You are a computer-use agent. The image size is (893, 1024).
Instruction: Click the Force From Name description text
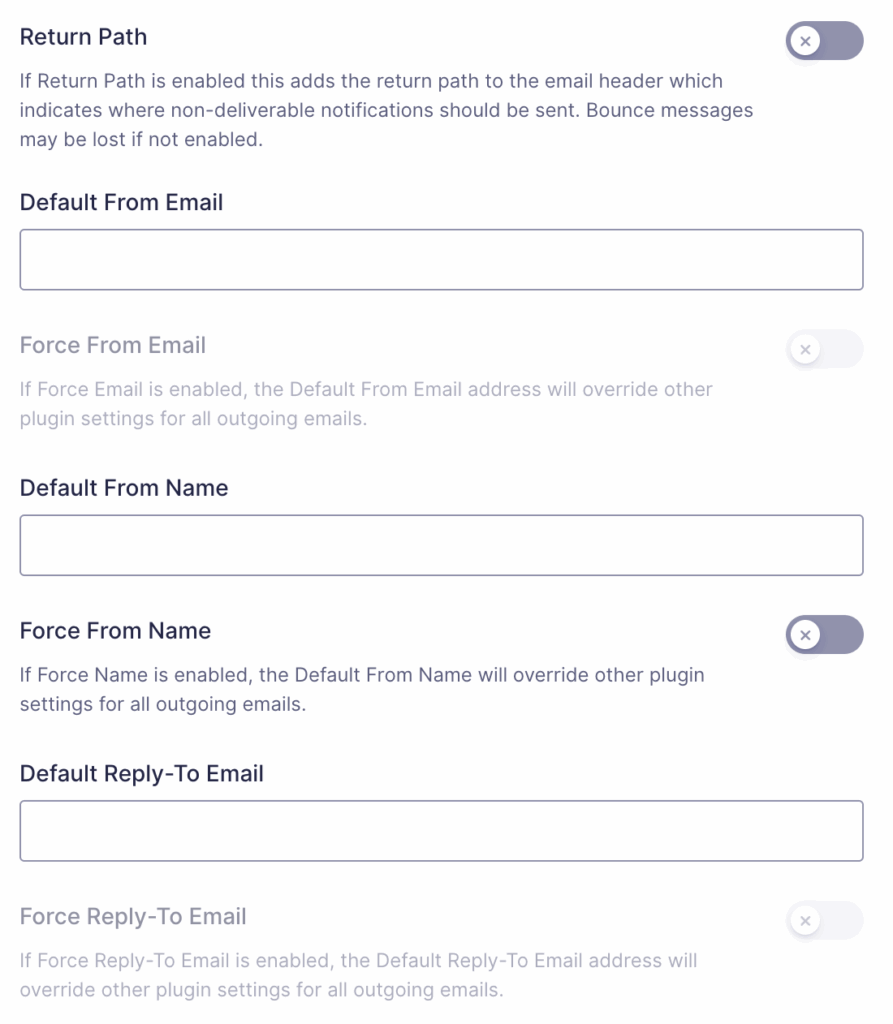[x=360, y=688]
